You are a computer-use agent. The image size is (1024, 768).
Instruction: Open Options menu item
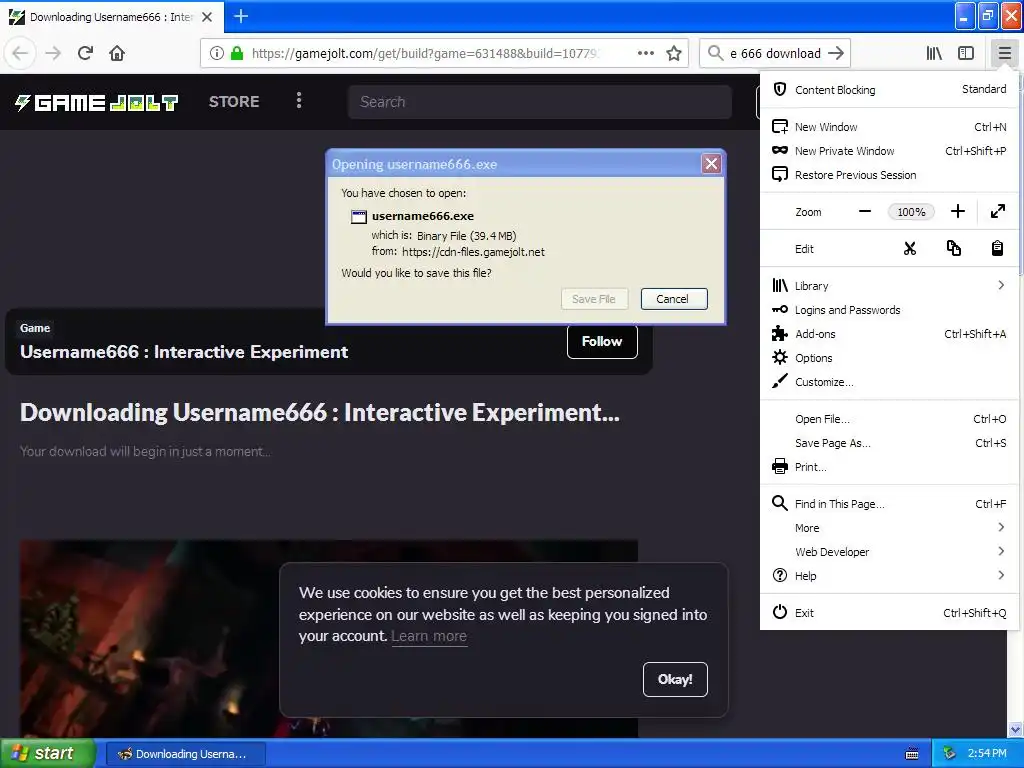coord(889,358)
